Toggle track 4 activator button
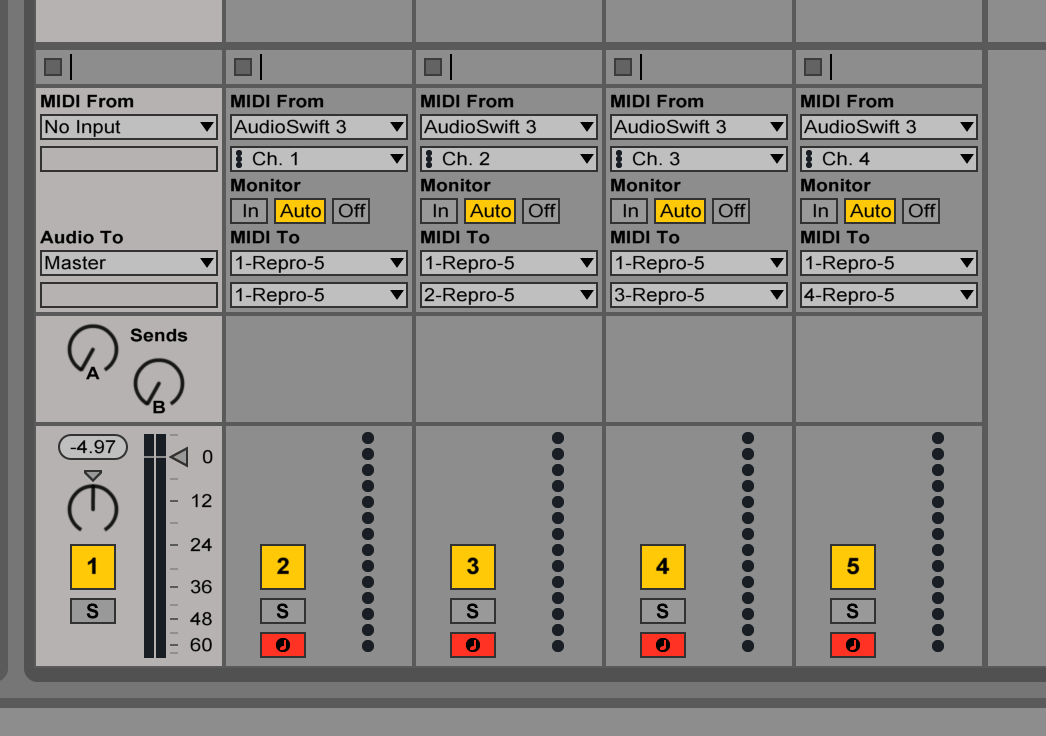 tap(662, 567)
